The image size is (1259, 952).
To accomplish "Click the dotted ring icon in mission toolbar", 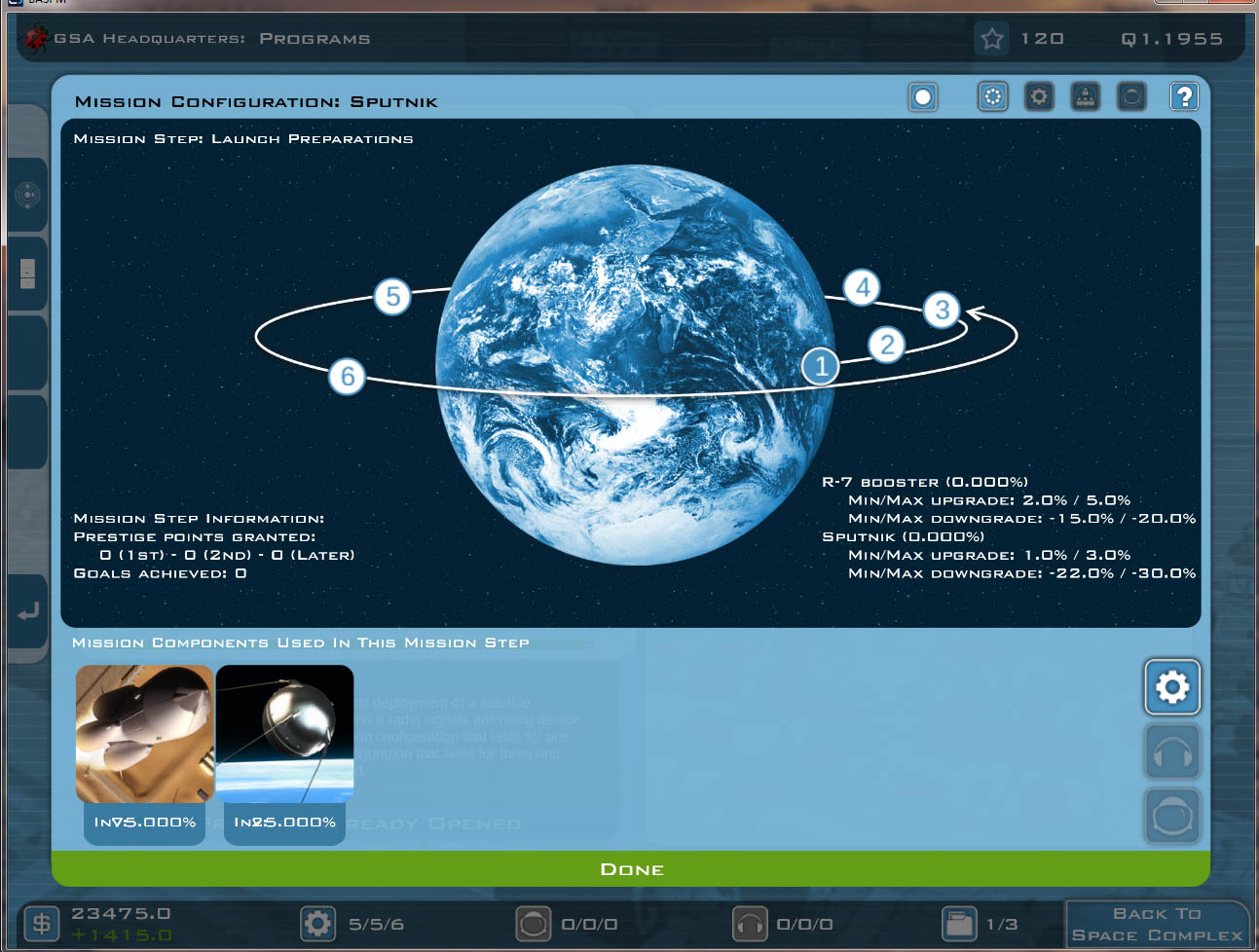I will point(992,96).
